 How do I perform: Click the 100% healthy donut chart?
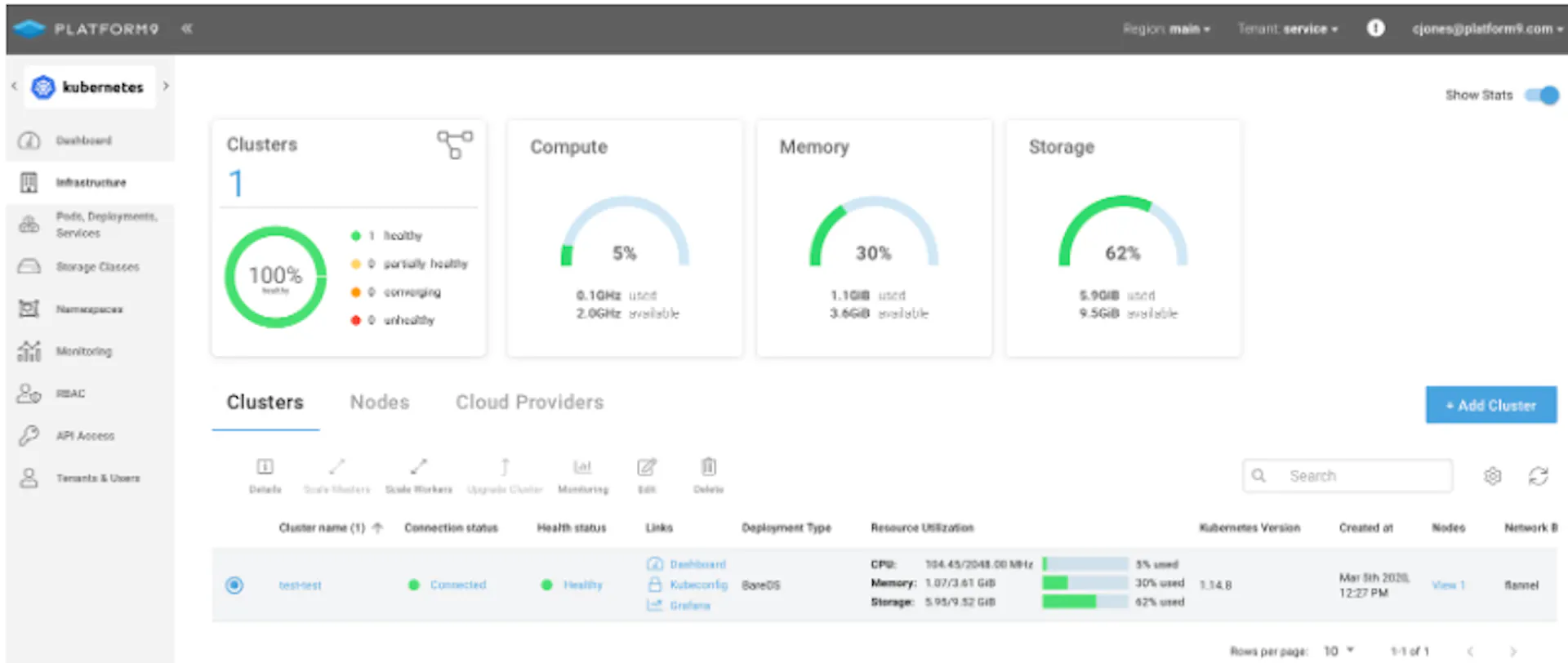pyautogui.click(x=275, y=278)
